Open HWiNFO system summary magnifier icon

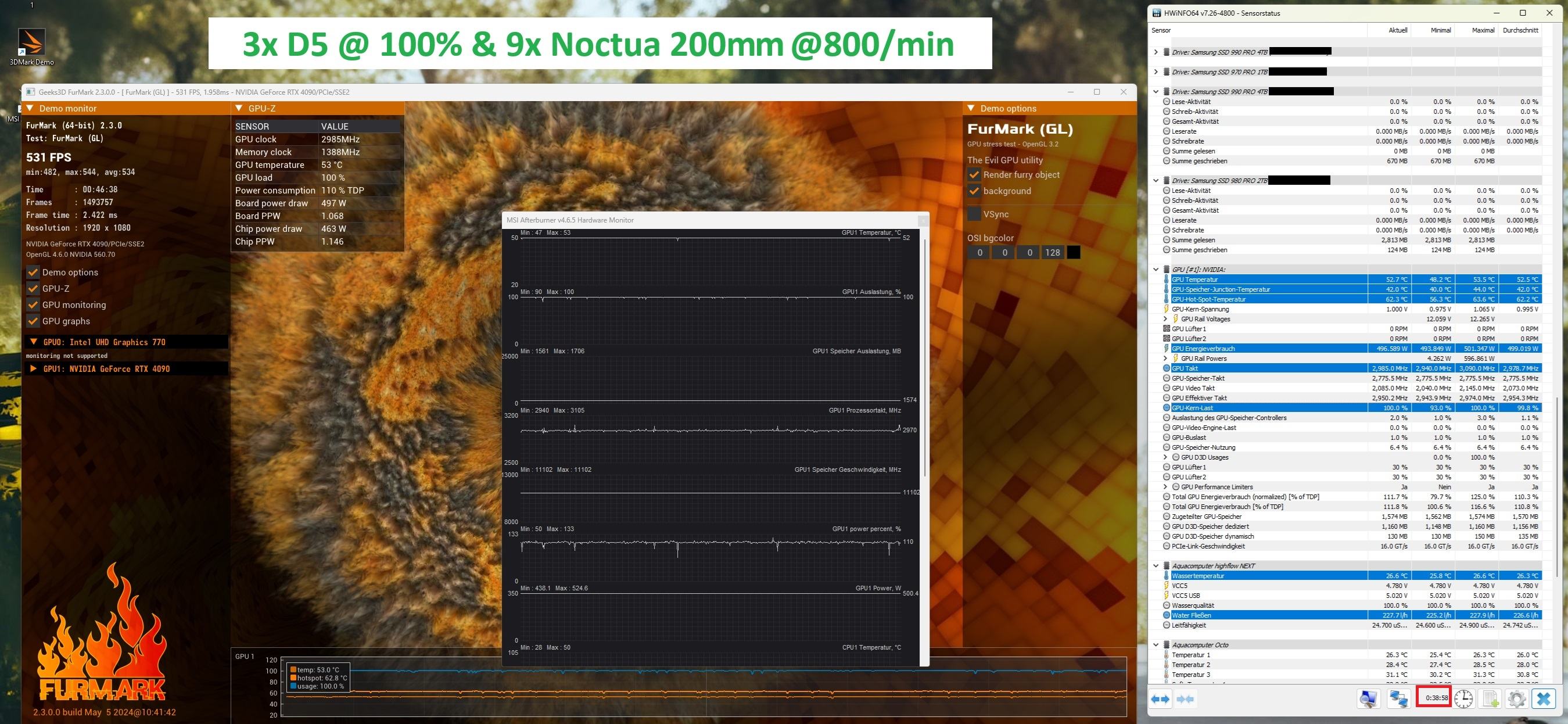1368,699
